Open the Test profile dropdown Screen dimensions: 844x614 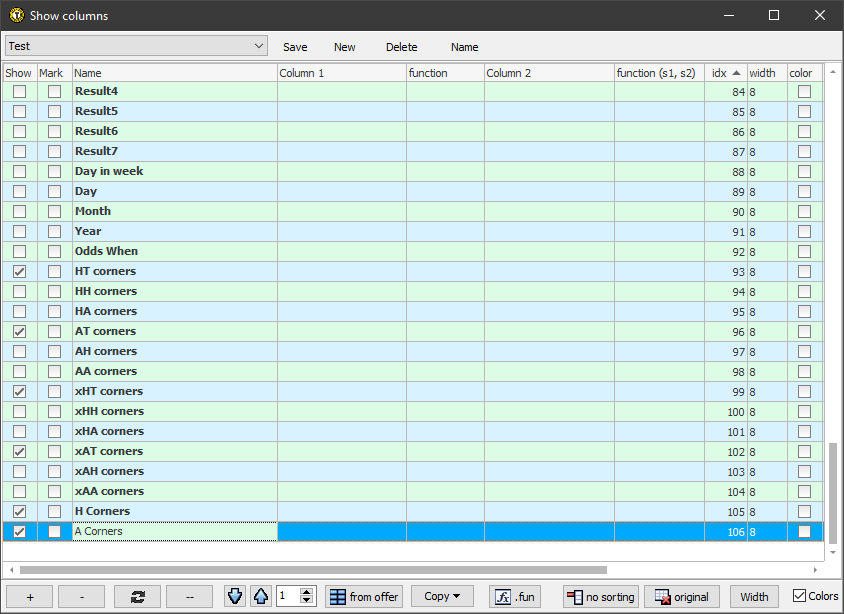tap(136, 46)
